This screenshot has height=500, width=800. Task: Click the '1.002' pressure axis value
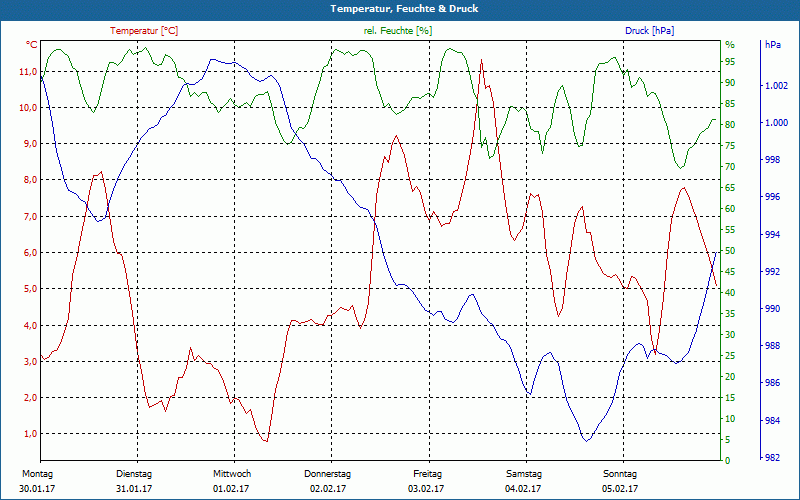pyautogui.click(x=776, y=86)
